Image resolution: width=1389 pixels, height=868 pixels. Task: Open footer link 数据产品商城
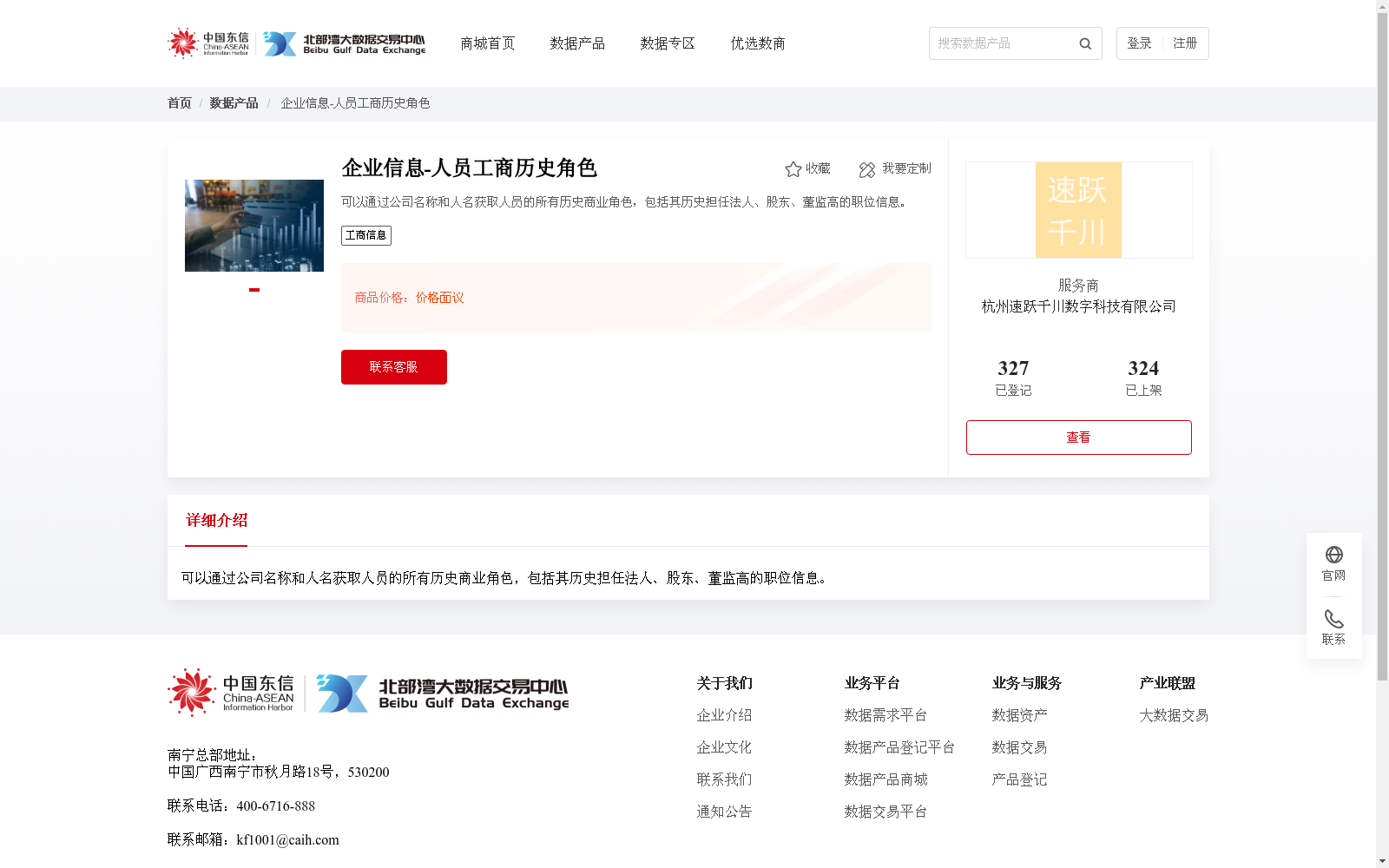[x=885, y=779]
